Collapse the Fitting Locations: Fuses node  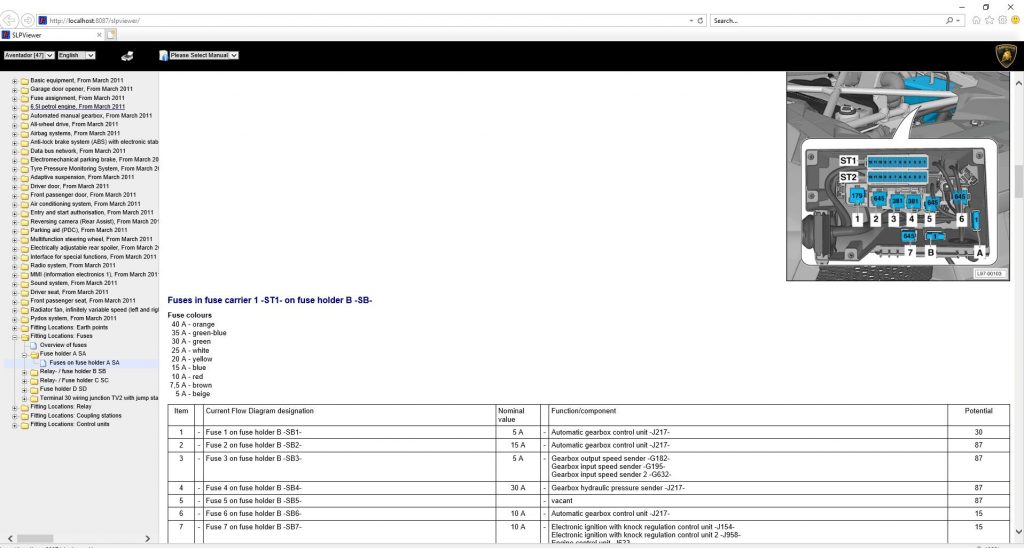pos(14,336)
